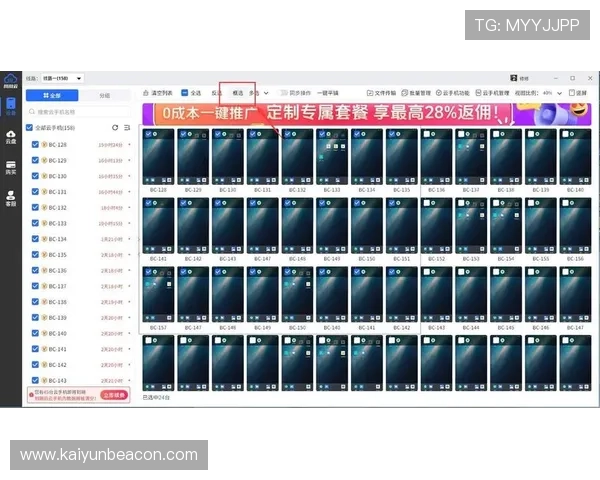
Task: Click the refresh icon above the device list
Action: click(x=115, y=128)
